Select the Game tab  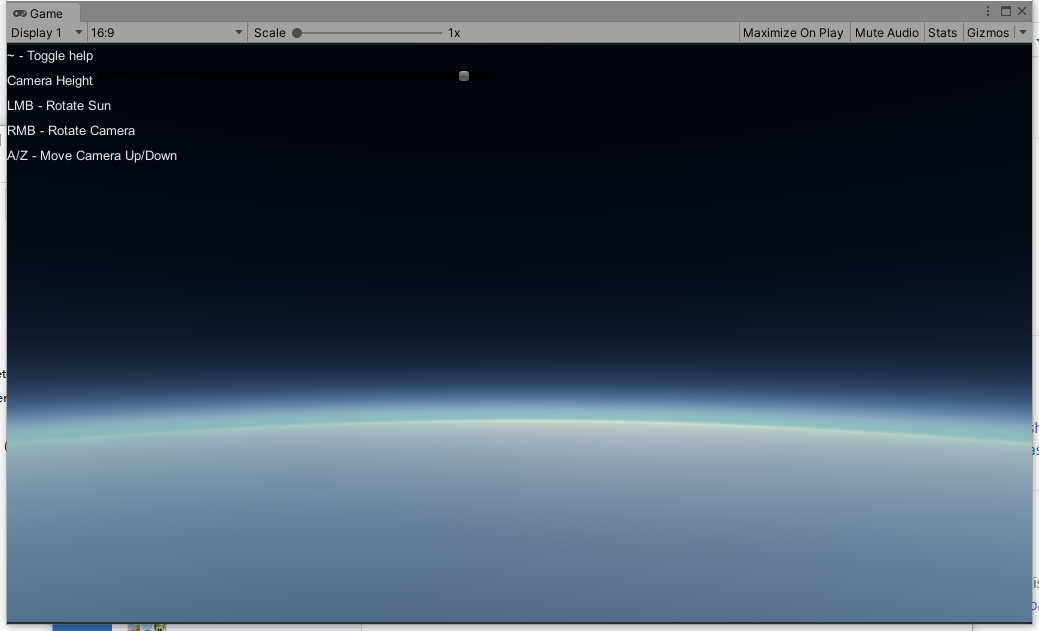point(44,13)
